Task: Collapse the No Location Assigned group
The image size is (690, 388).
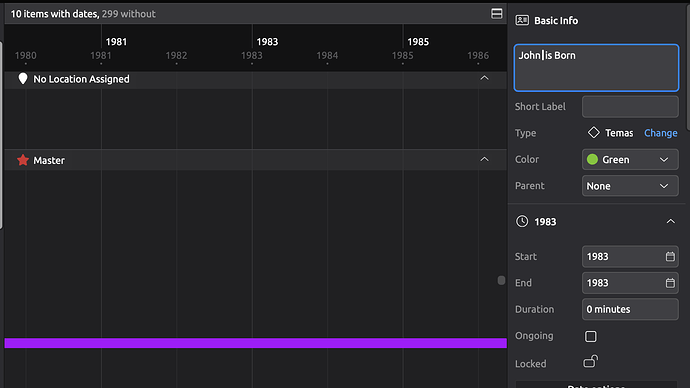Action: (484, 78)
